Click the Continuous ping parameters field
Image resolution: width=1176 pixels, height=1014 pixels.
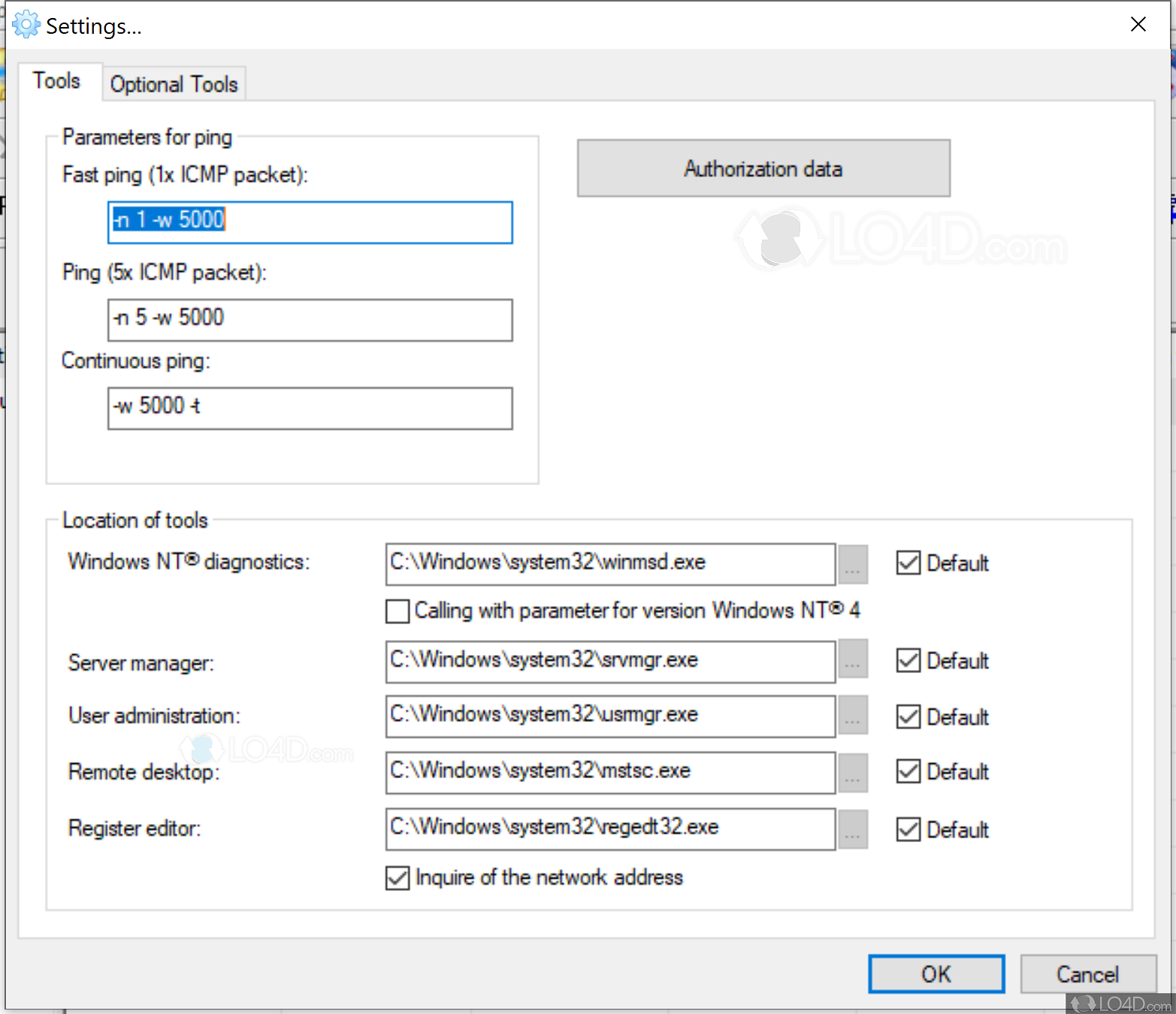pos(310,408)
